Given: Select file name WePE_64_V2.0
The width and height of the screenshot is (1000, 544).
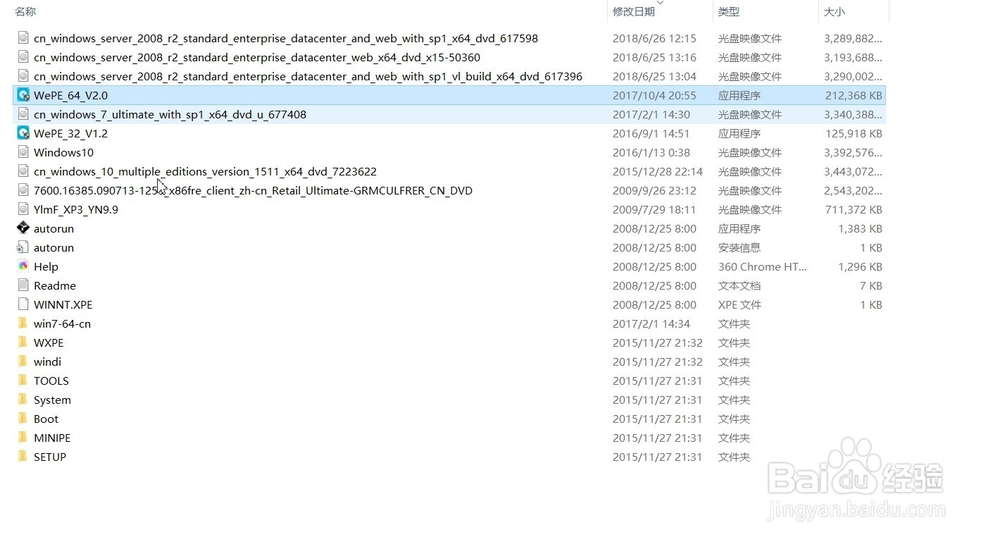Looking at the screenshot, I should click(x=71, y=95).
